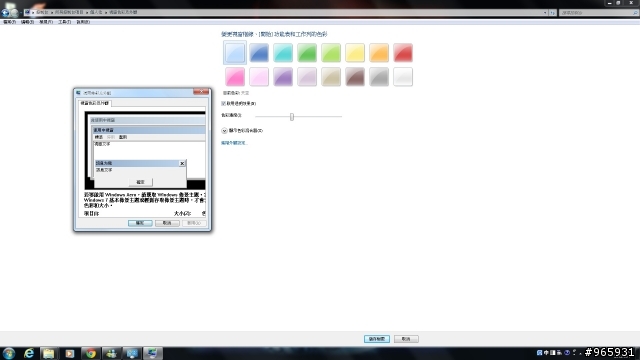The image size is (640, 360).
Task: Click OK in the appearance dialog footer
Action: (140, 223)
